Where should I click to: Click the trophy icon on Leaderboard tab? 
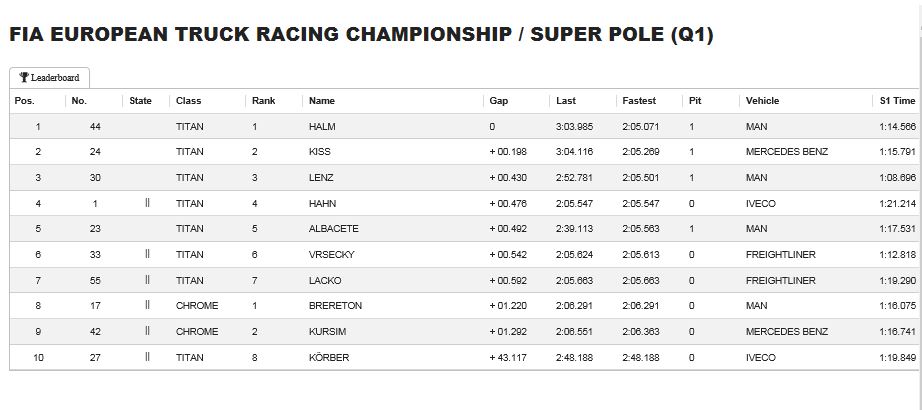point(24,77)
